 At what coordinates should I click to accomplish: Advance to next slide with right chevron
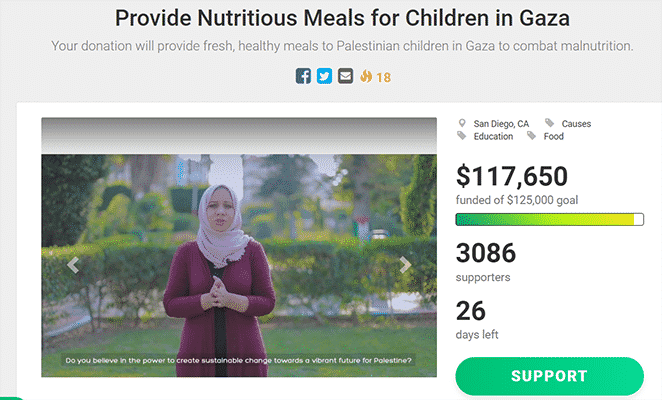click(x=405, y=265)
